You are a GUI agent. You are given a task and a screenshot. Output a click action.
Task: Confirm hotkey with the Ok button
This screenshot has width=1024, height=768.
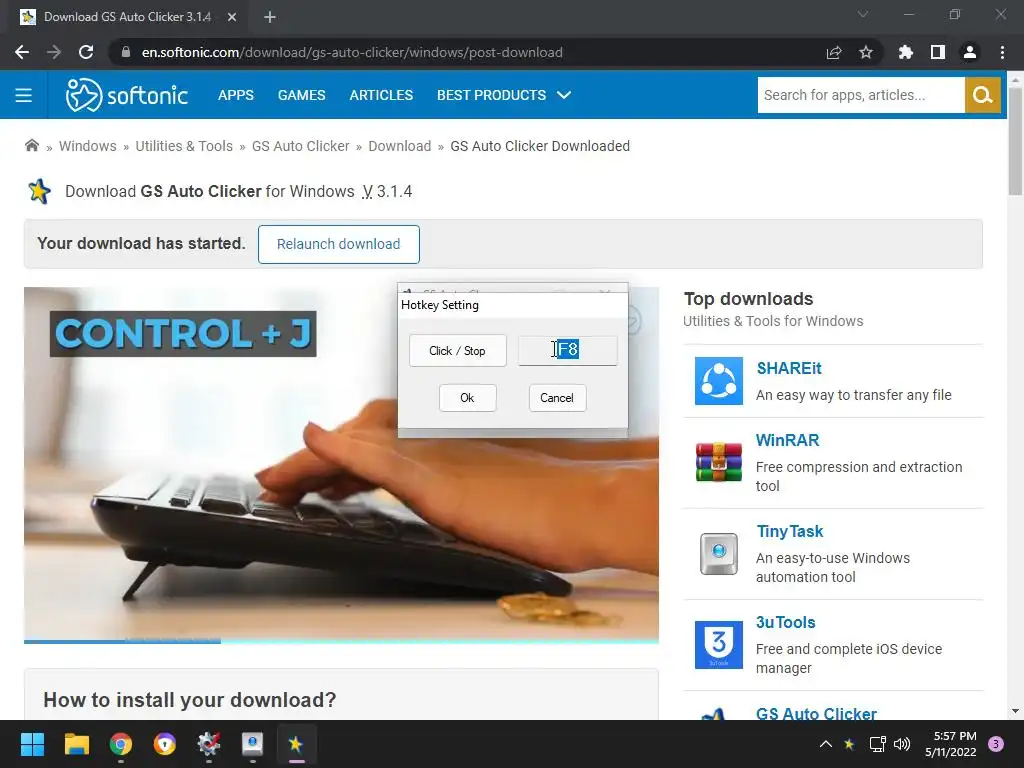pyautogui.click(x=467, y=398)
